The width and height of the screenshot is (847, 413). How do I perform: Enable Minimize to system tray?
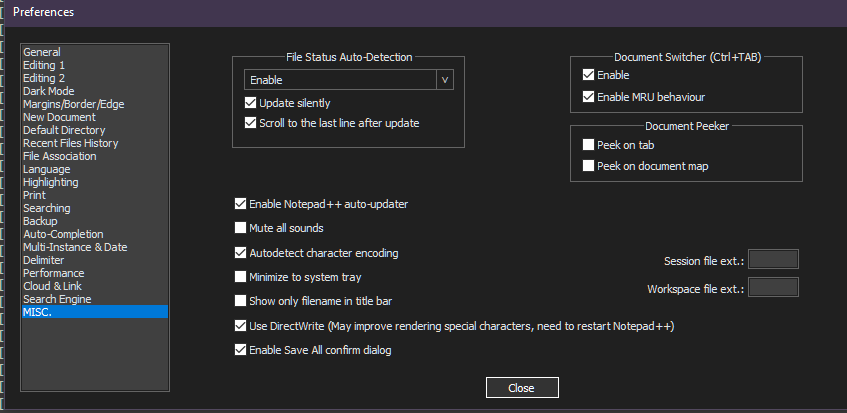point(240,277)
